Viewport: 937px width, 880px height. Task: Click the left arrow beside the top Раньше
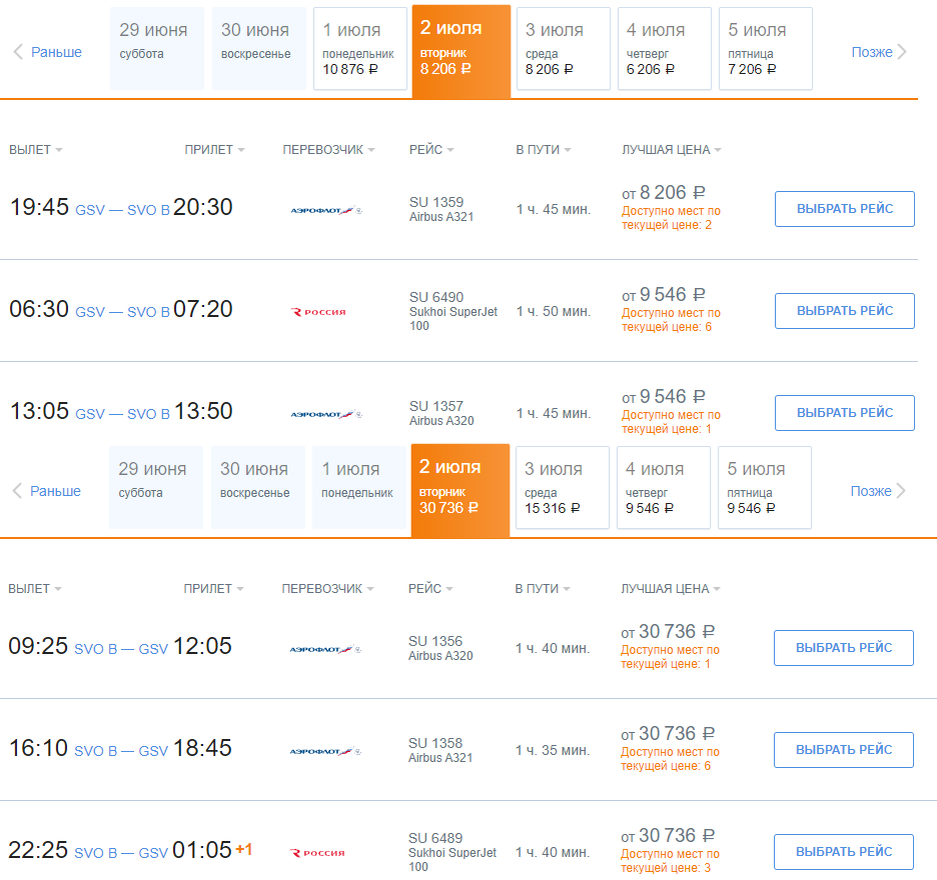18,52
